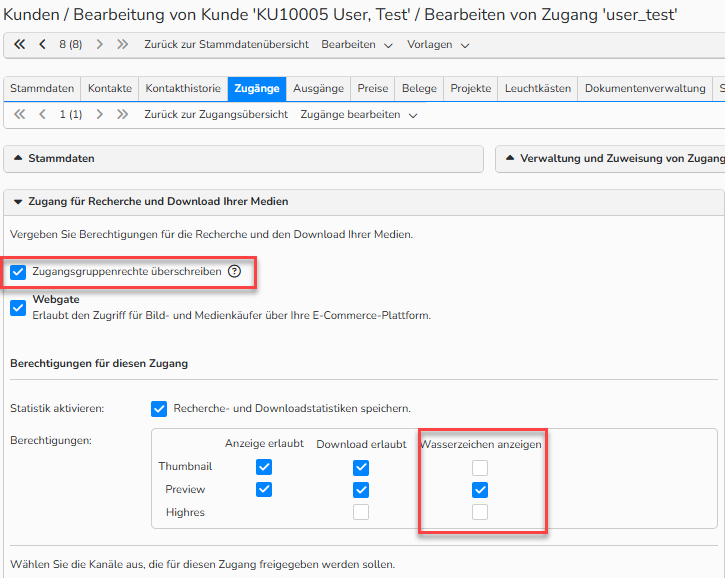This screenshot has width=725, height=578.
Task: Click the Thumbnail row label
Action: click(185, 466)
